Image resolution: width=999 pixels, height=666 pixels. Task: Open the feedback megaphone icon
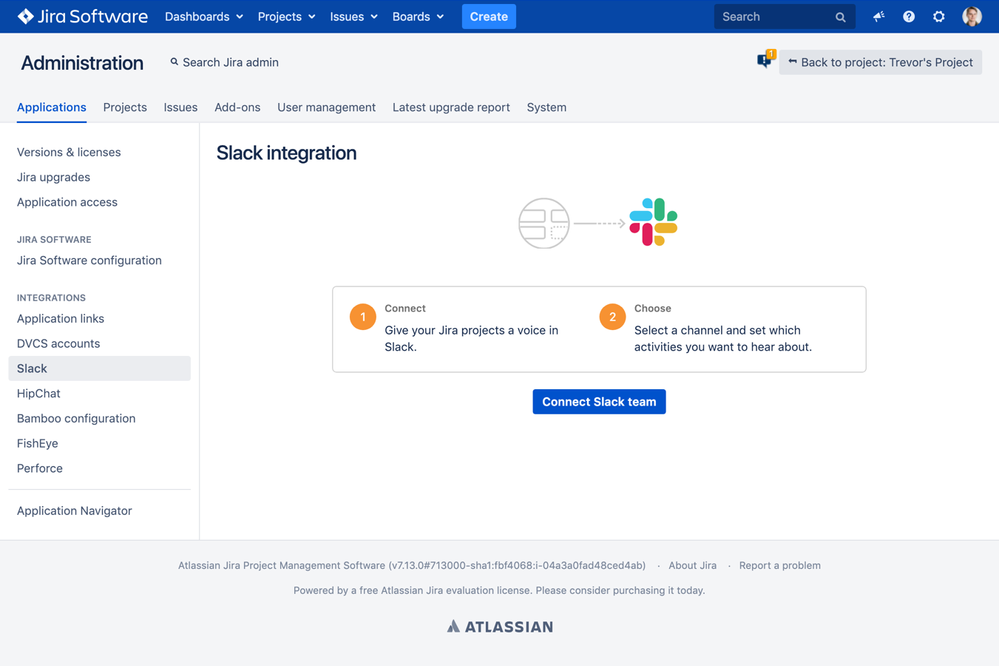point(879,17)
